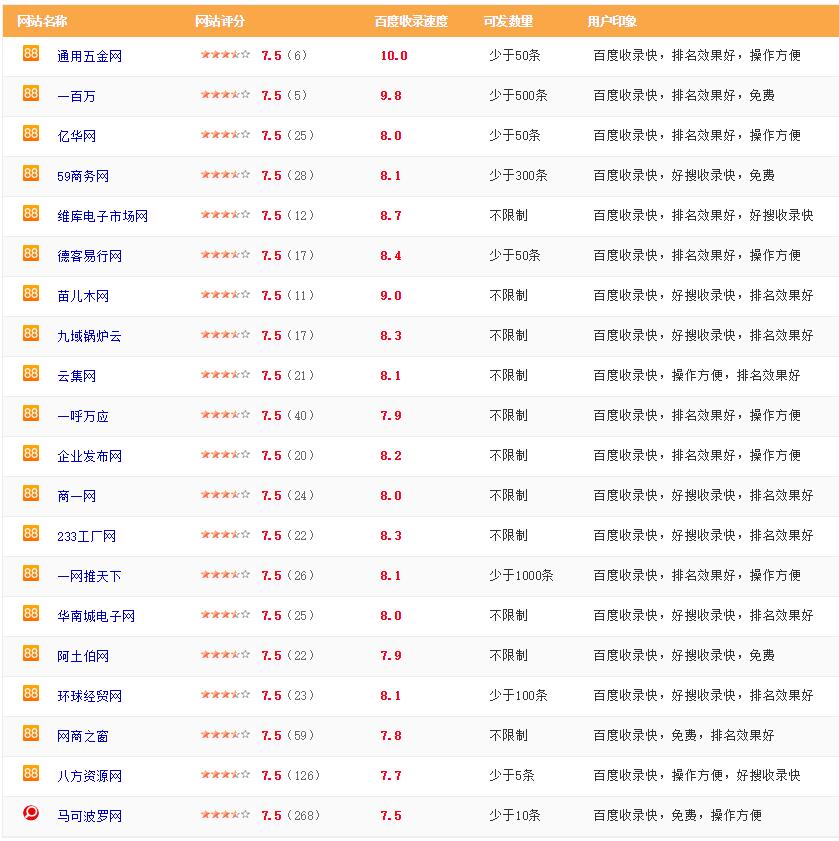Click the 88 icon beside 一百万

pyautogui.click(x=31, y=93)
